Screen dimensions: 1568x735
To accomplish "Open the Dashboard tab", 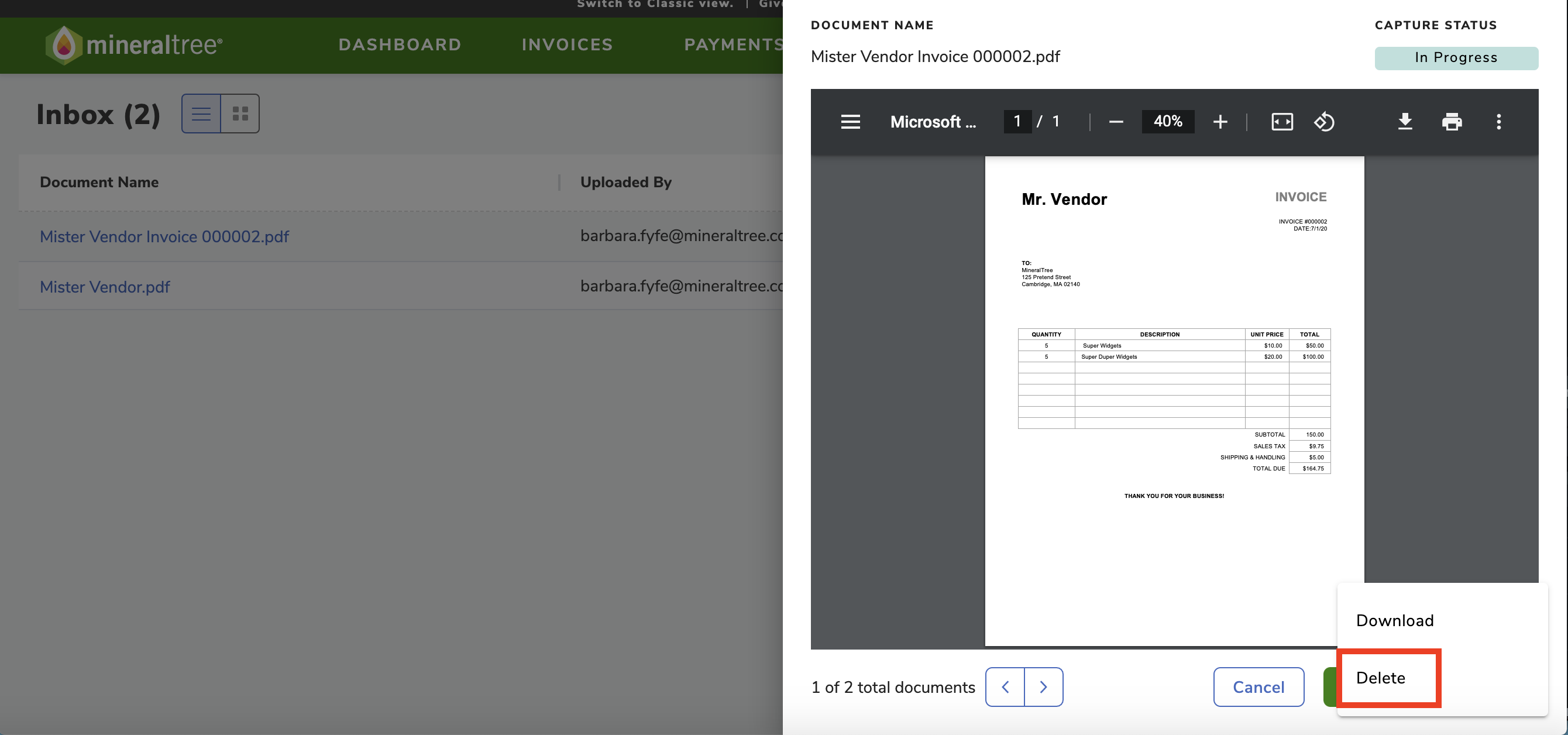I will click(x=400, y=44).
